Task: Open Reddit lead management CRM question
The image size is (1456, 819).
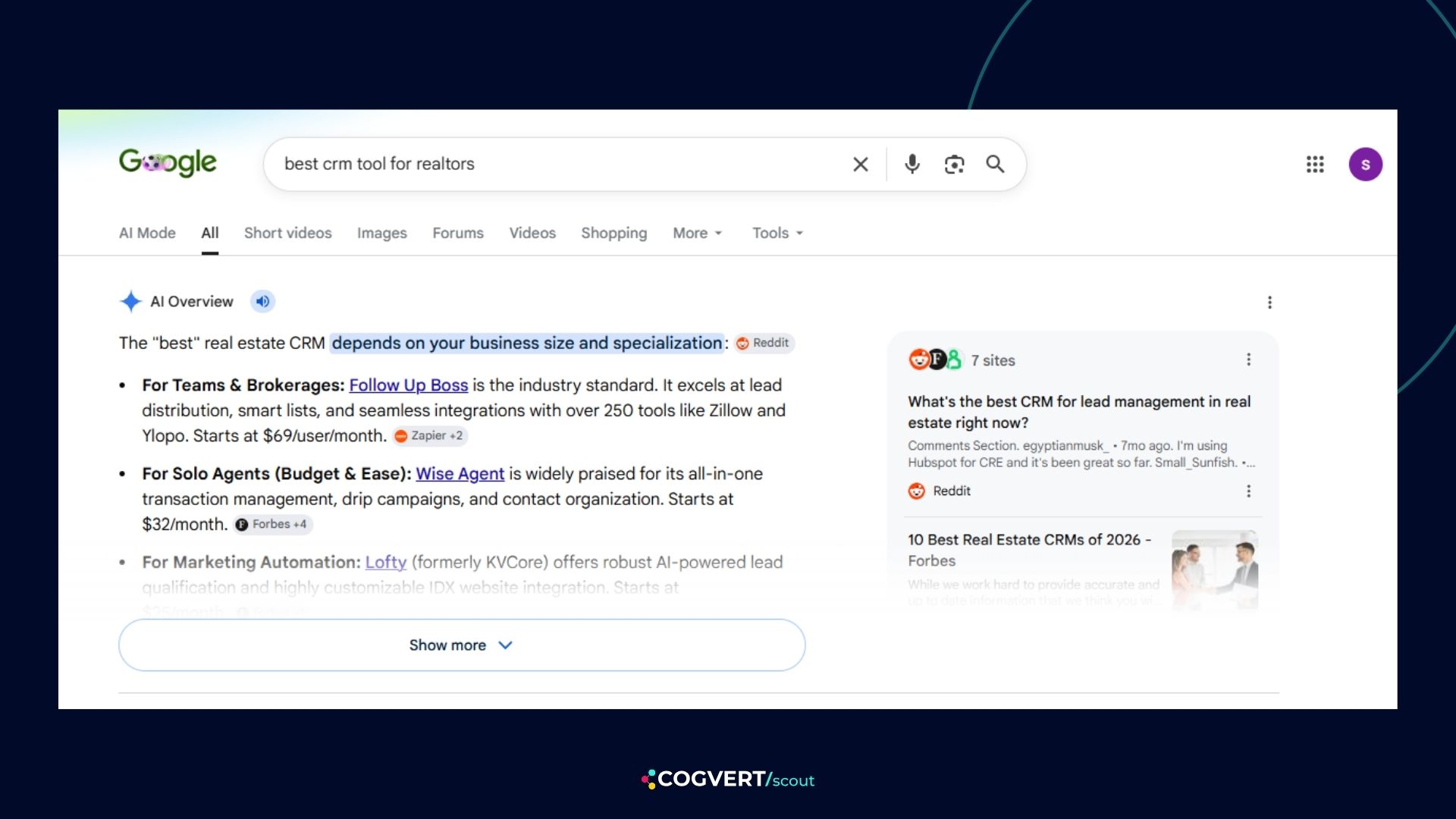Action: pos(1079,412)
